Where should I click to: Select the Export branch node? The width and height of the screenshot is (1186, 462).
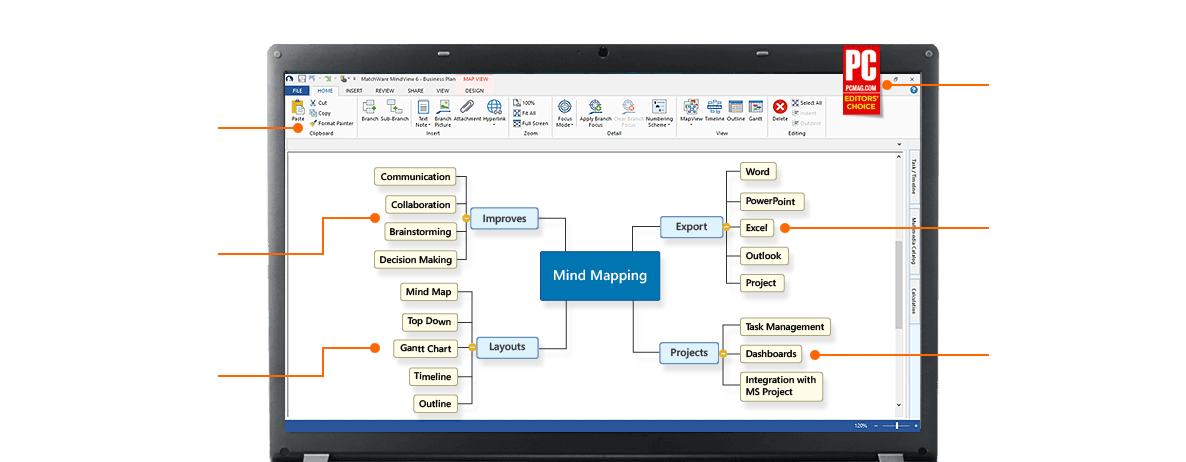click(691, 227)
